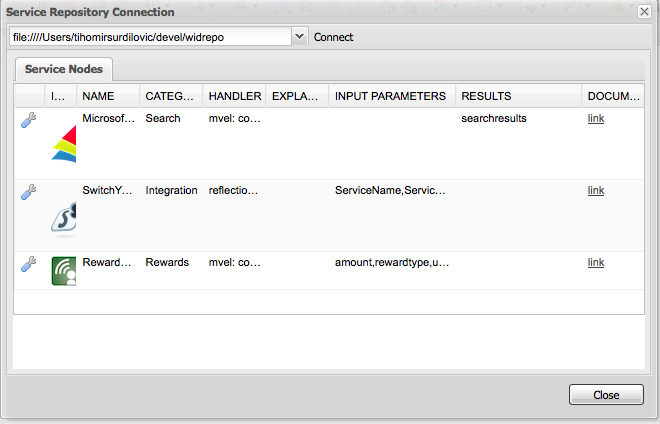This screenshot has width=660, height=424.
Task: Open the repository URL dropdown arrow
Action: pyautogui.click(x=299, y=37)
